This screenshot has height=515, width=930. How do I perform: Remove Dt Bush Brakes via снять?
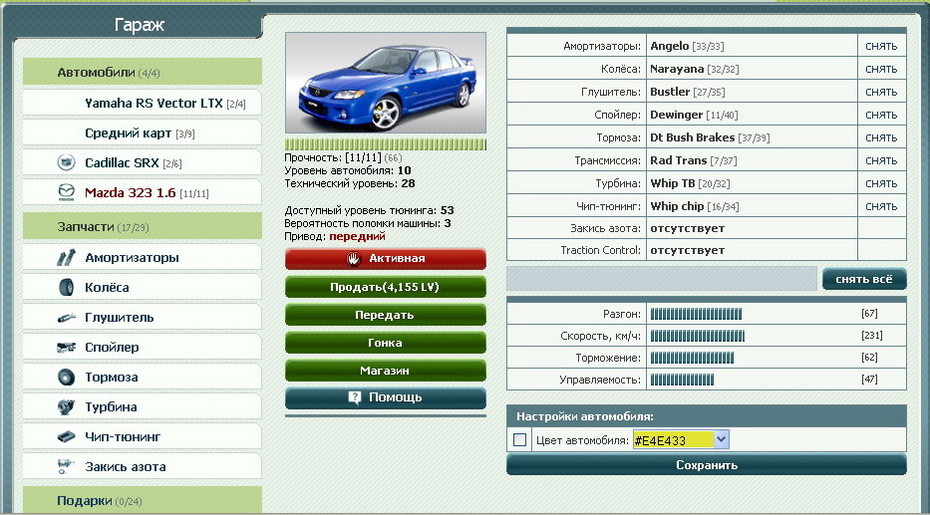[x=881, y=138]
